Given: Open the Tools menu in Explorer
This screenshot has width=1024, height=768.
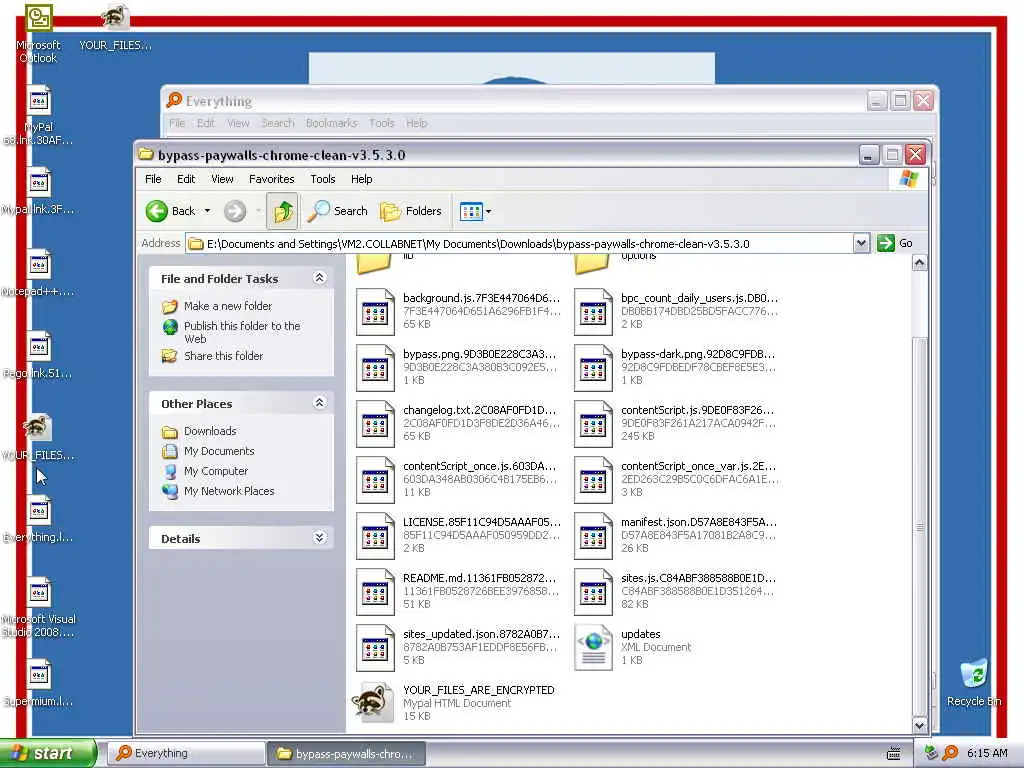Looking at the screenshot, I should click(323, 179).
